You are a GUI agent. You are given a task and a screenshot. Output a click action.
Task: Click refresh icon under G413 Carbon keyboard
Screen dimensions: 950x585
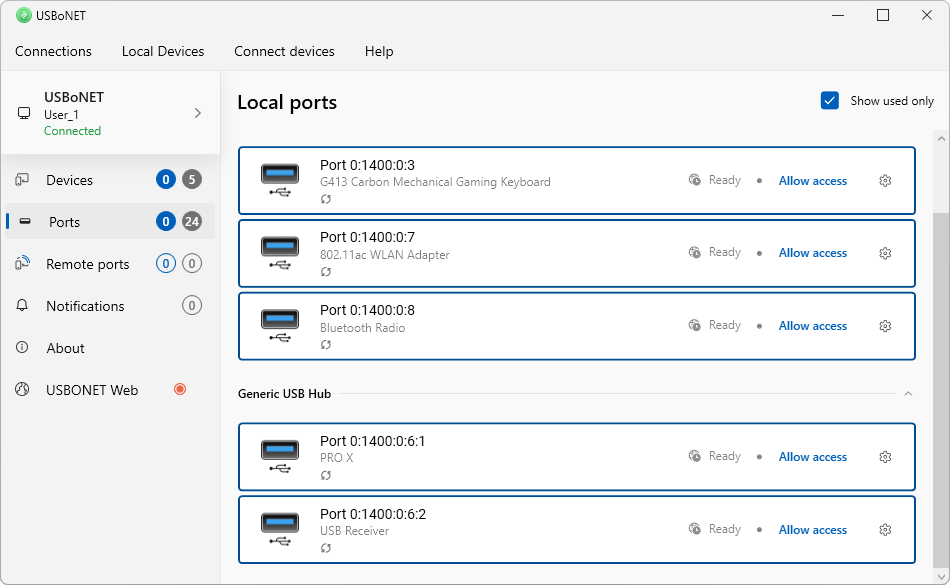tap(326, 200)
